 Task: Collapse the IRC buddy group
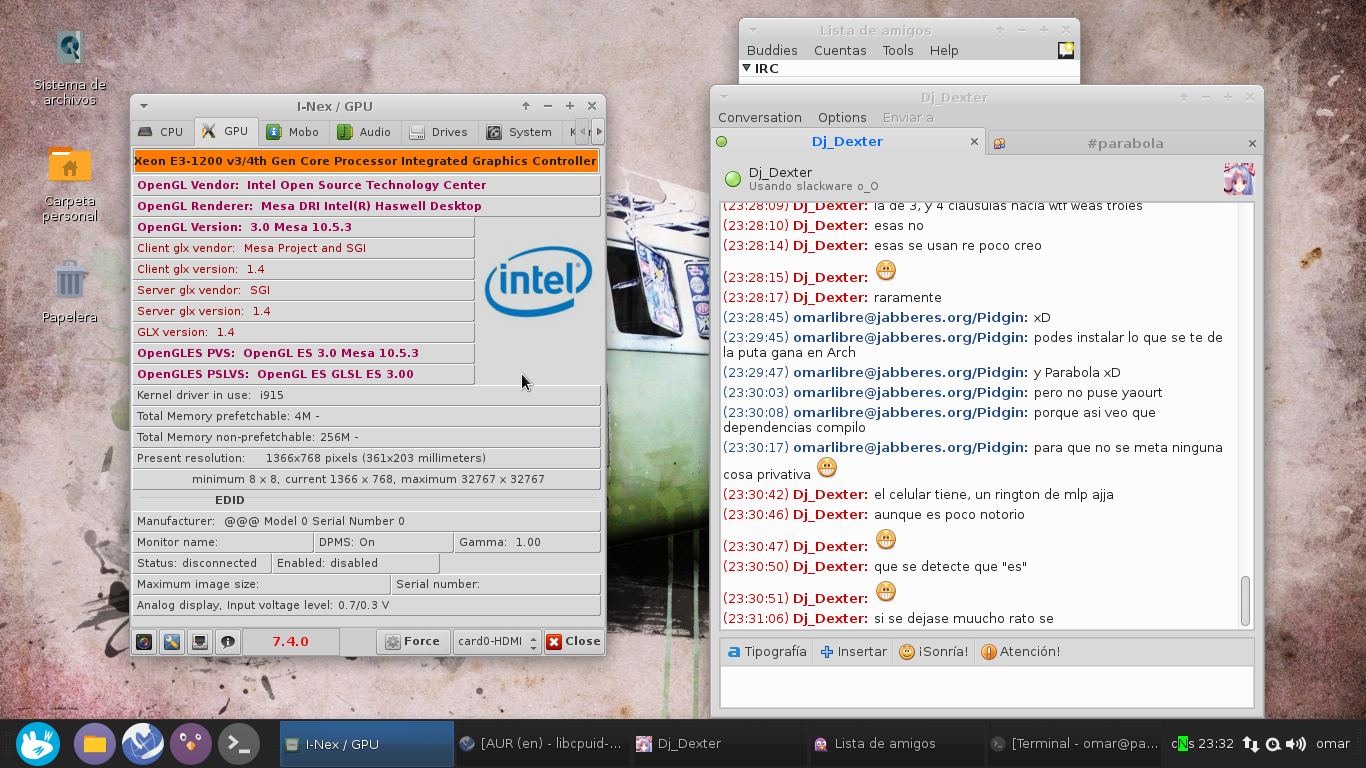coord(747,68)
